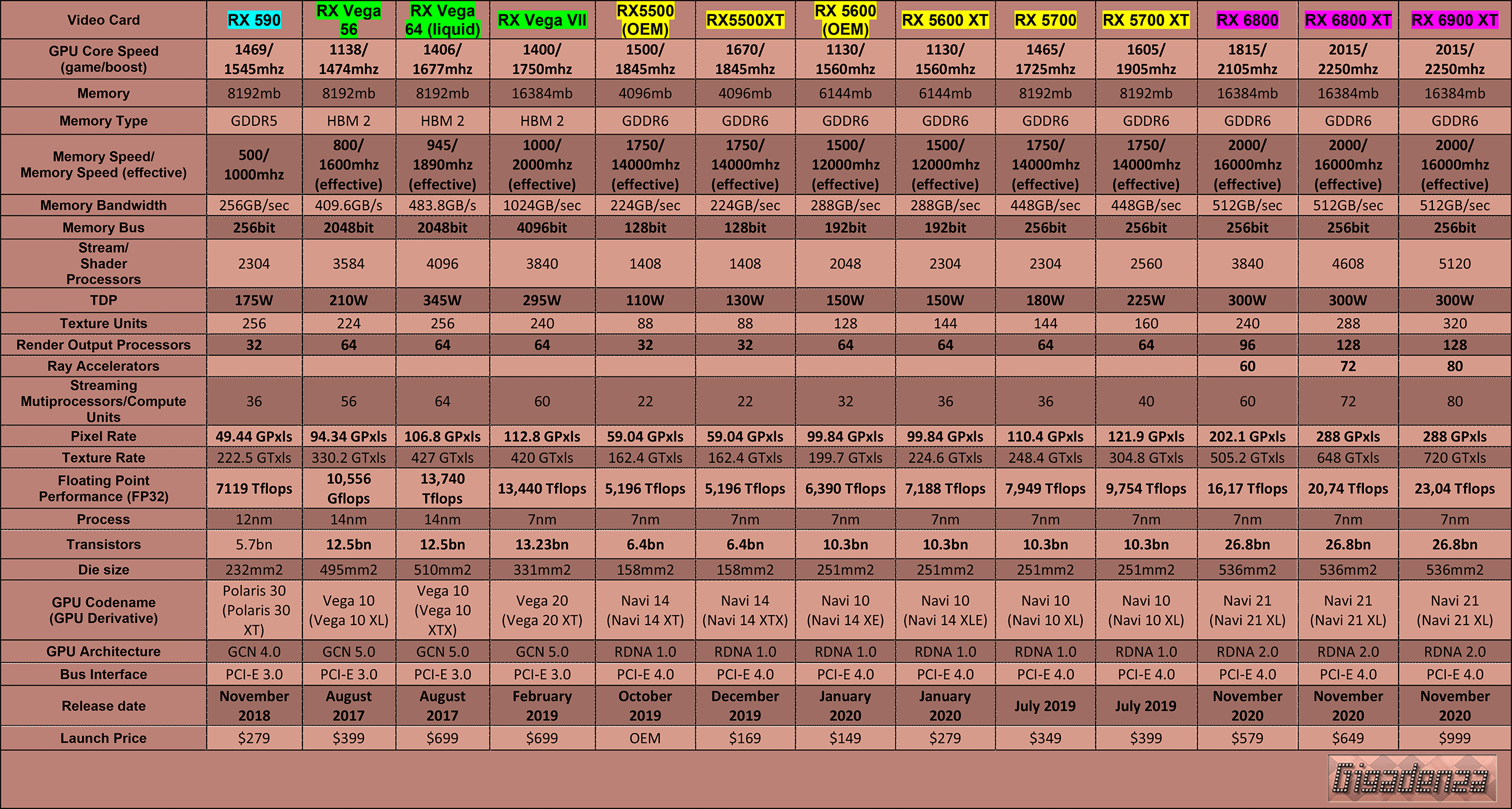Click the Launch Price row label
This screenshot has width=1512, height=809.
pos(103,738)
